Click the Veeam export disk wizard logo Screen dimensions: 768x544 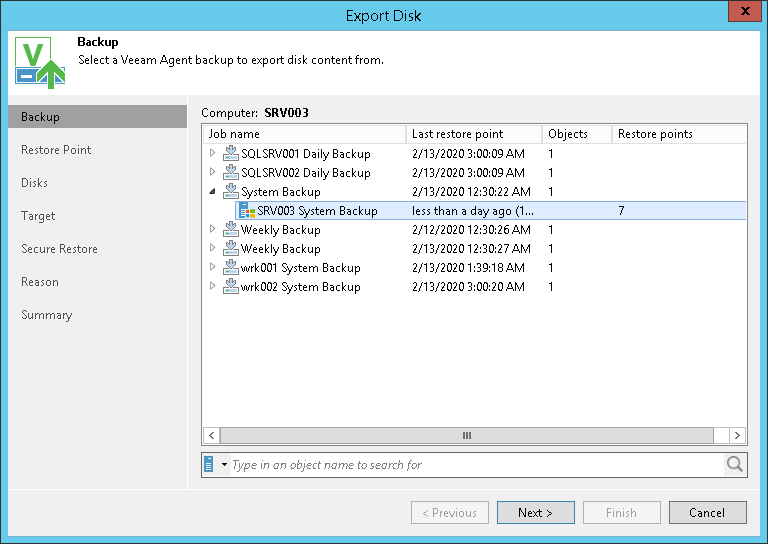click(40, 63)
